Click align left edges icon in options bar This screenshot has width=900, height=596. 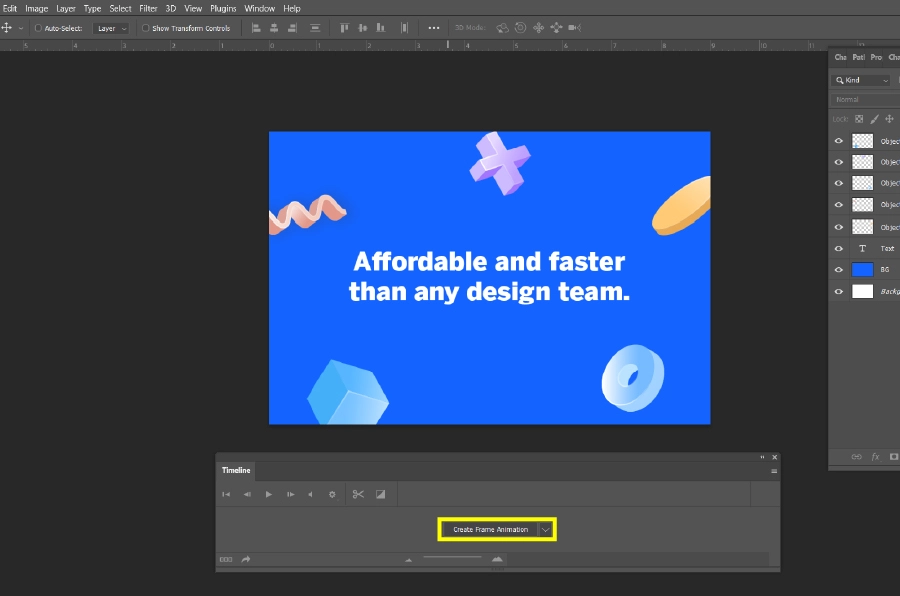(x=256, y=27)
